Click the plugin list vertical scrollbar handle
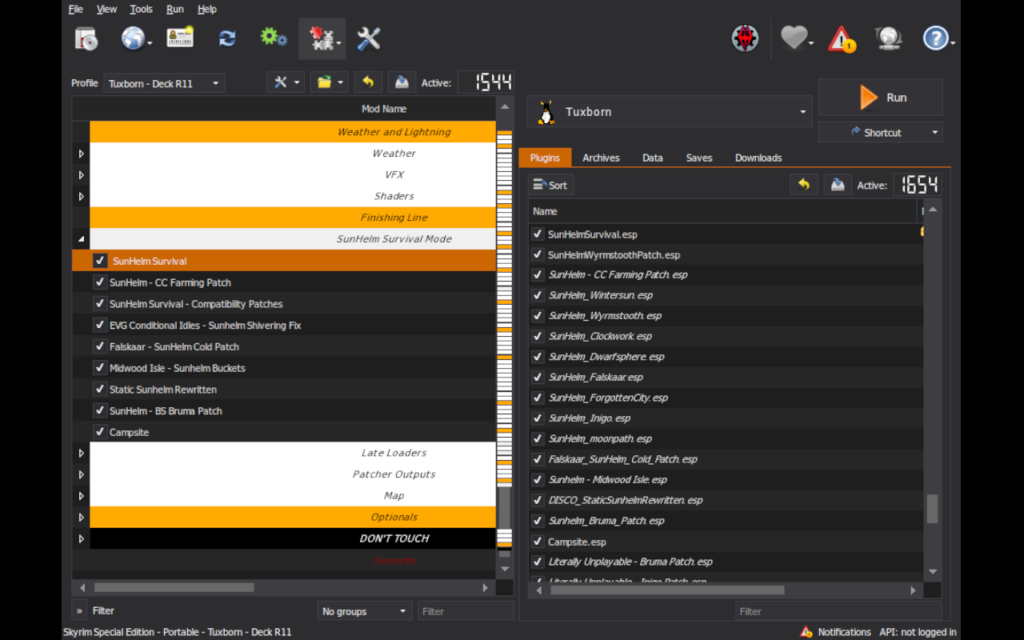 click(x=932, y=509)
